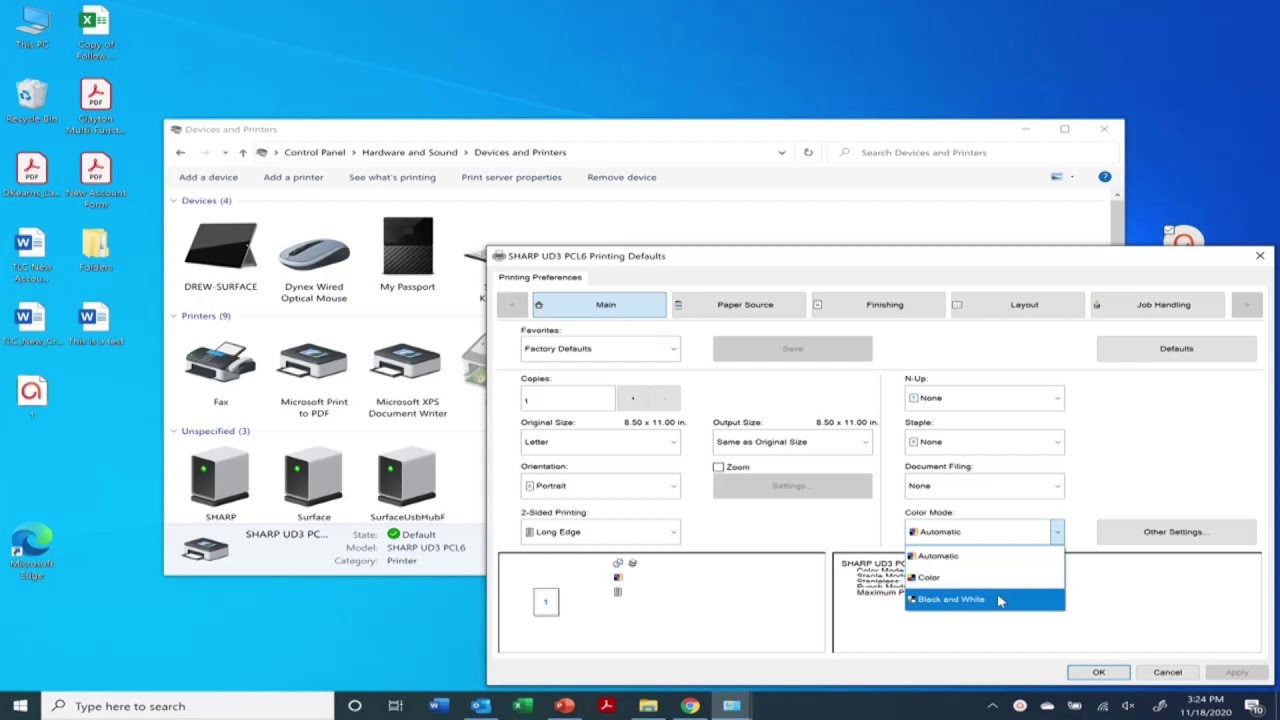1280x720 pixels.
Task: Open the Recycle Bin desktop icon
Action: click(x=32, y=101)
